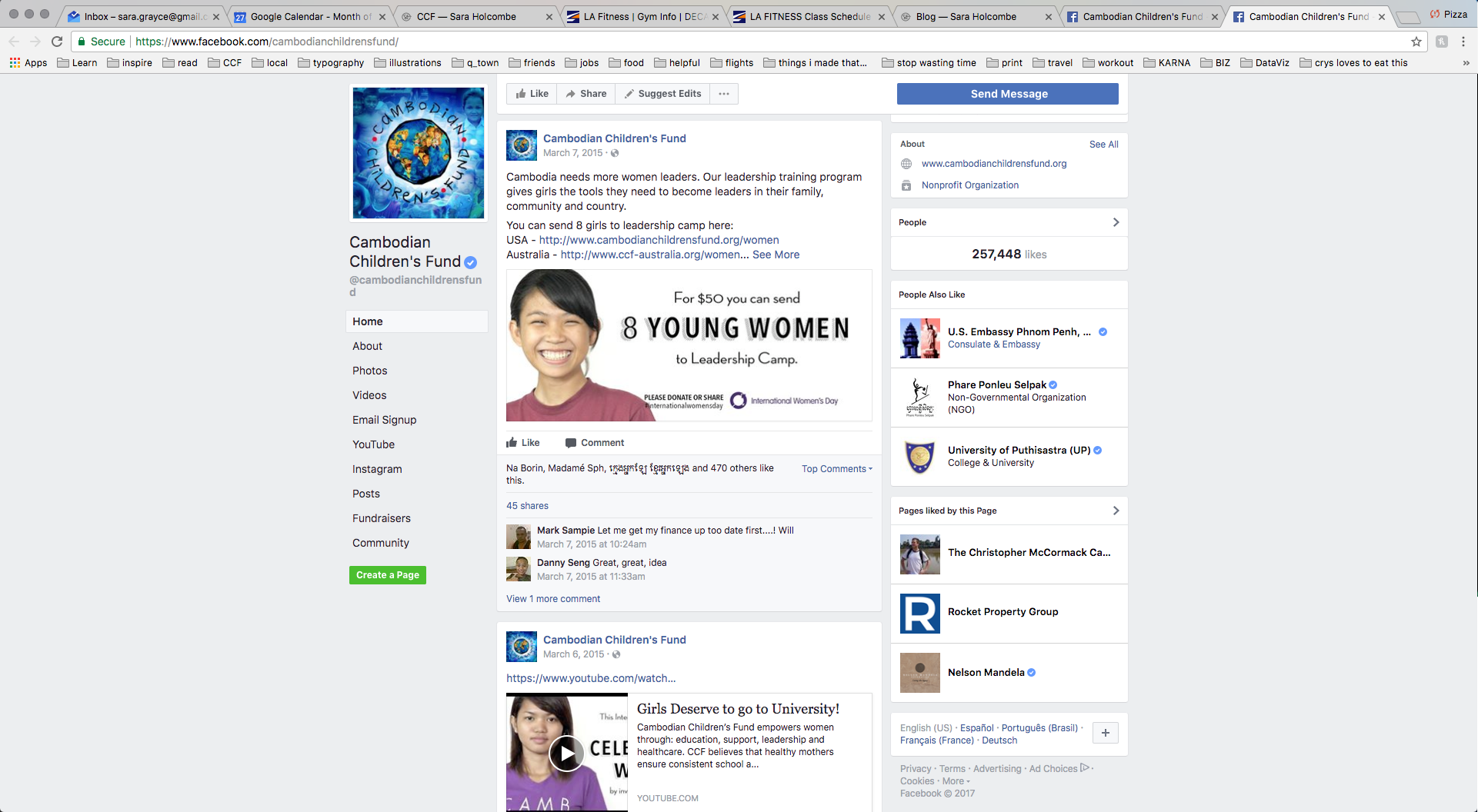Viewport: 1478px width, 812px height.
Task: Open the Comment icon on the leadership post
Action: 571,443
